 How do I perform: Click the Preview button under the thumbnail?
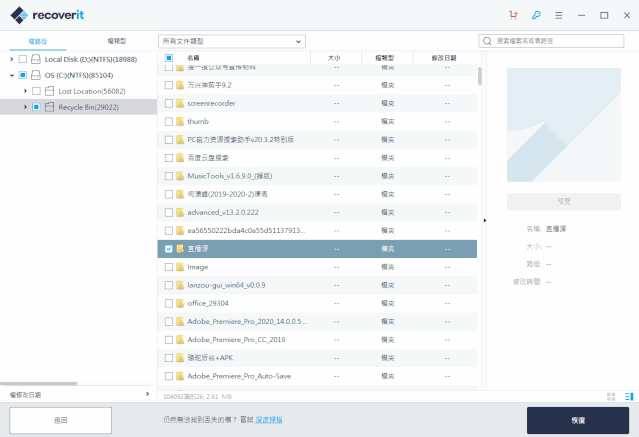tap(564, 201)
